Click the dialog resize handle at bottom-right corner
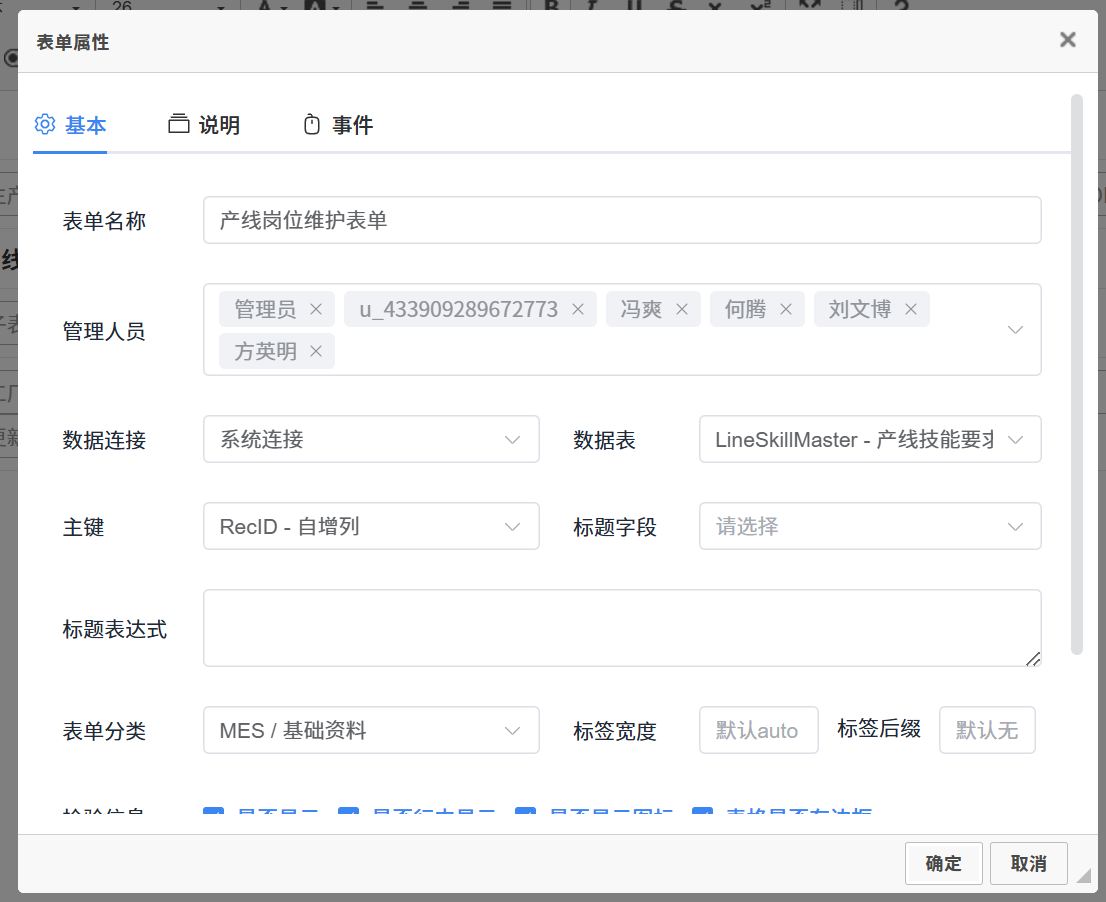This screenshot has width=1106, height=902. click(1083, 877)
